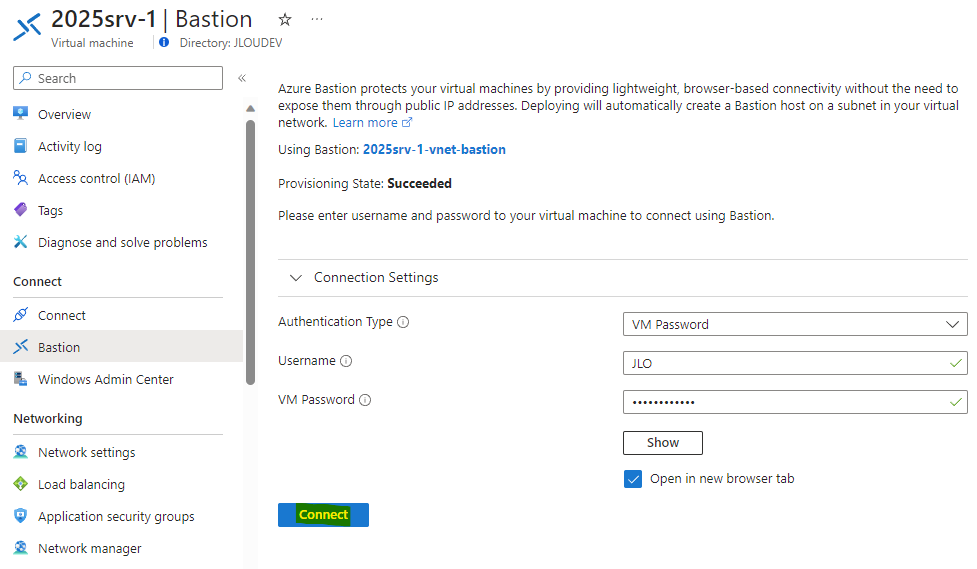This screenshot has width=977, height=569.
Task: Click the sidebar vertical scrollbar
Action: [250, 252]
